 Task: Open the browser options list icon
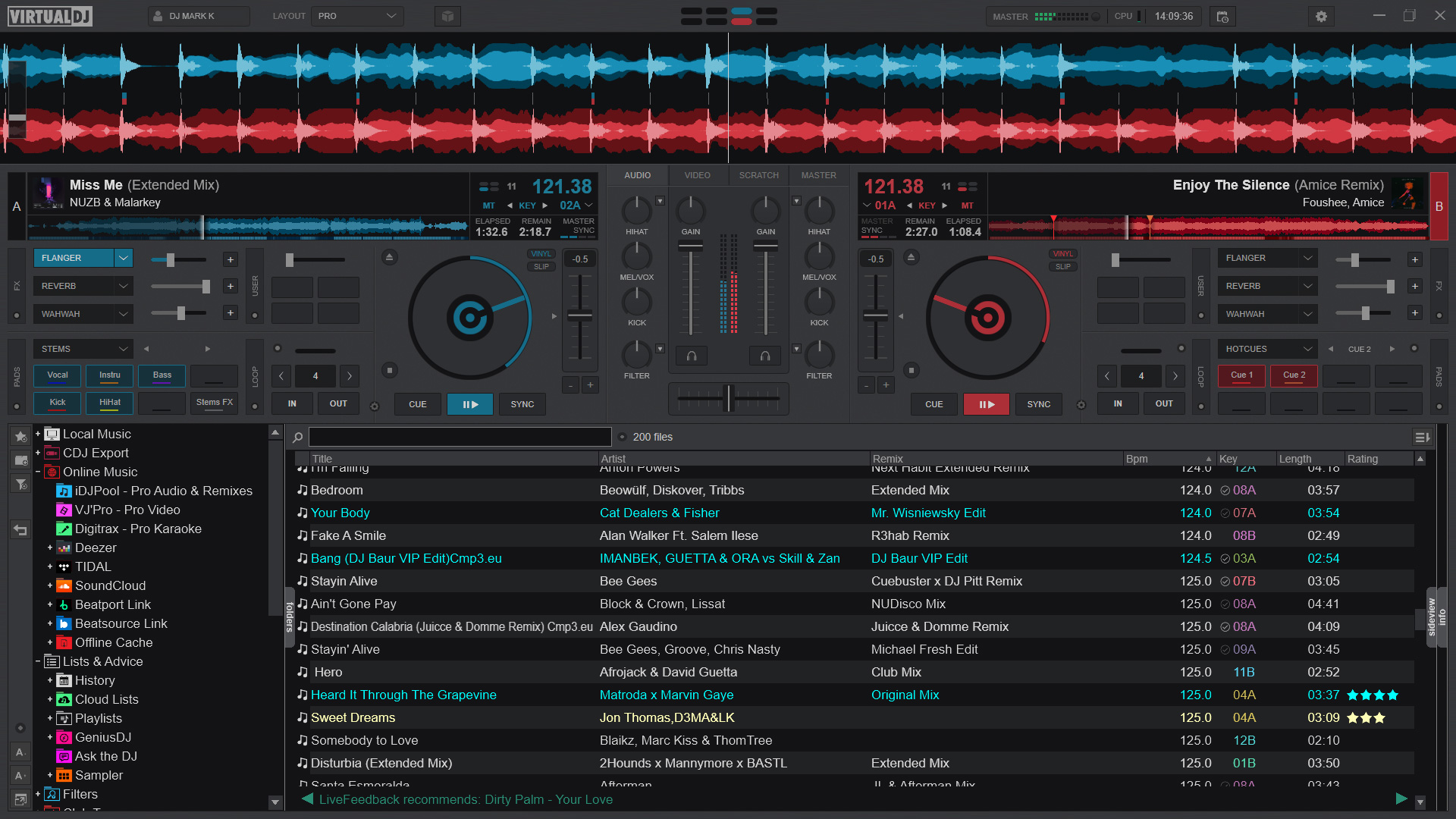1422,438
